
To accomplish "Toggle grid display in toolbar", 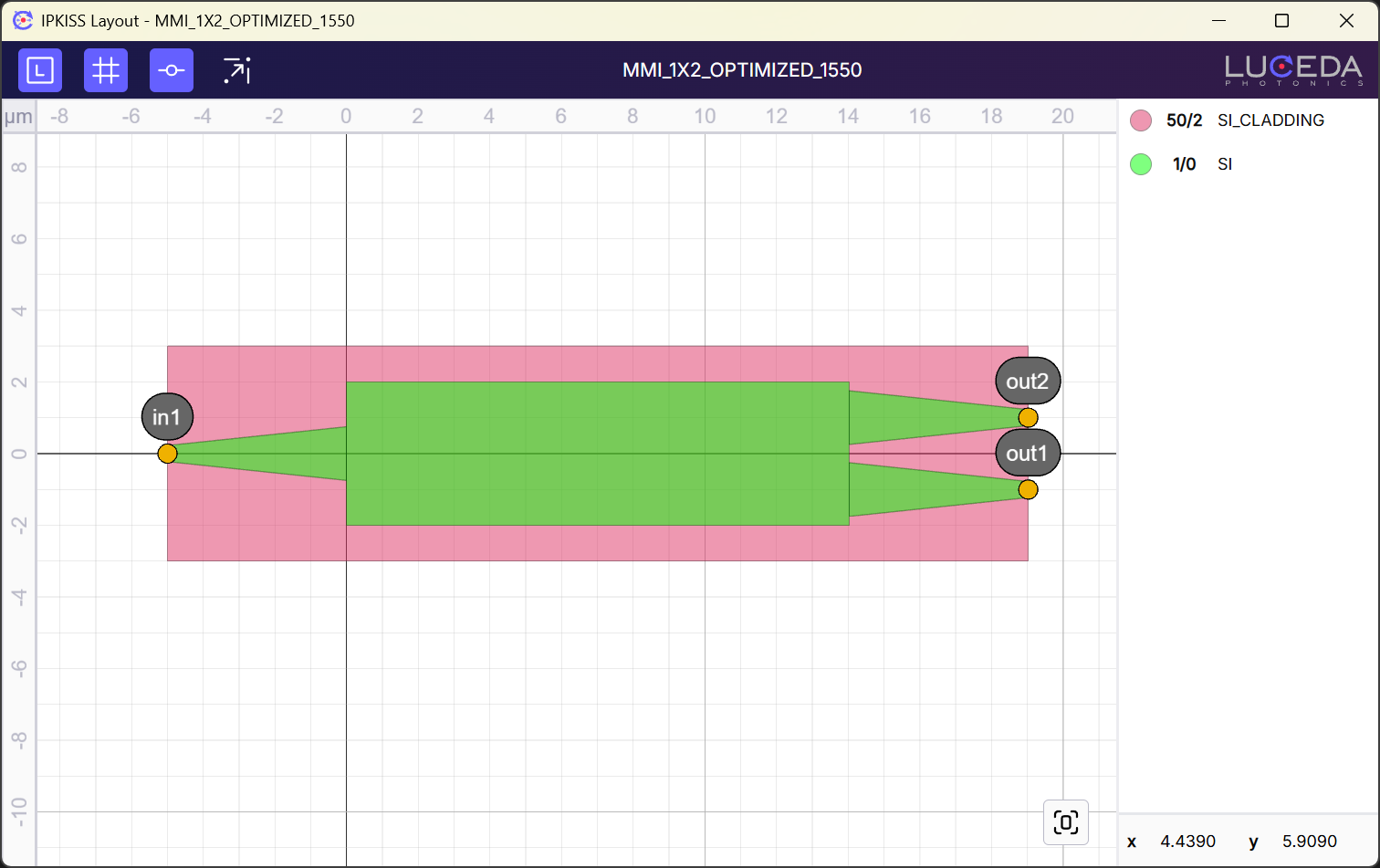I will pos(106,70).
